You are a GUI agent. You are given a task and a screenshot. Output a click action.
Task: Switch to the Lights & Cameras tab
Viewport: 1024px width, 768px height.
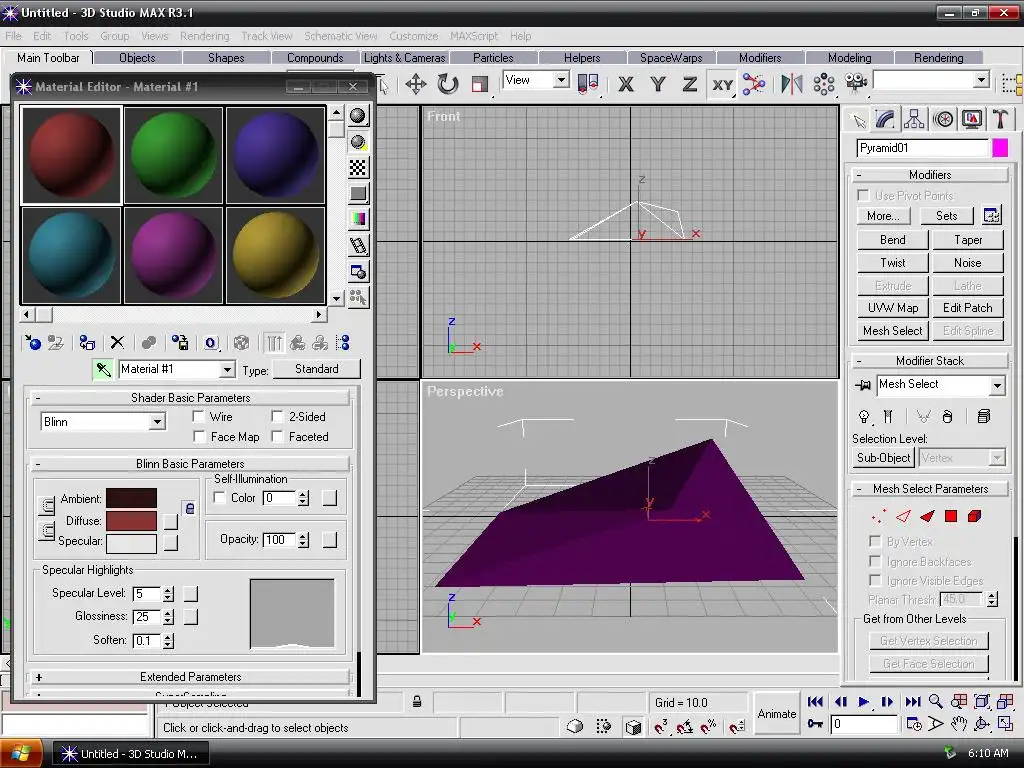click(404, 57)
